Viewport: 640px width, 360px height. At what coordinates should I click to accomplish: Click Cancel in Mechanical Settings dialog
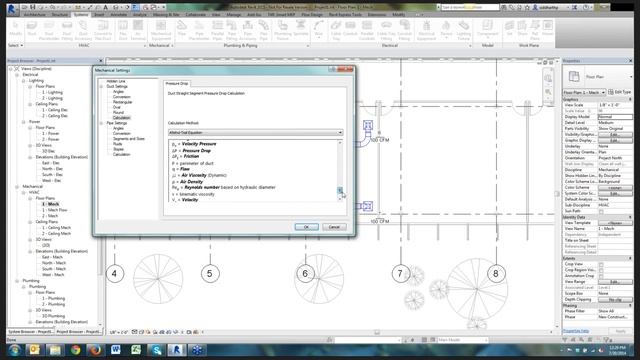(334, 227)
